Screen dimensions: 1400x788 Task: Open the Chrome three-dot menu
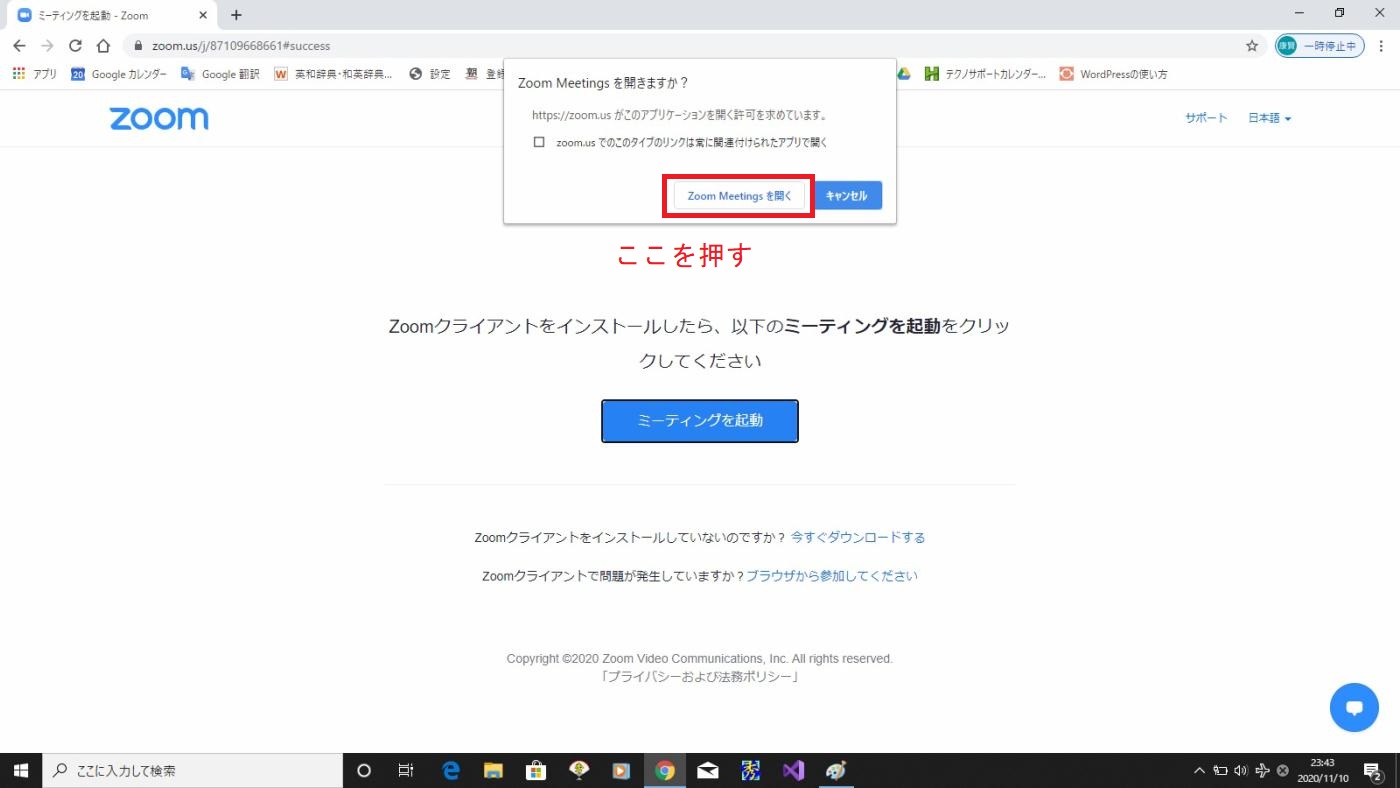click(x=1382, y=46)
